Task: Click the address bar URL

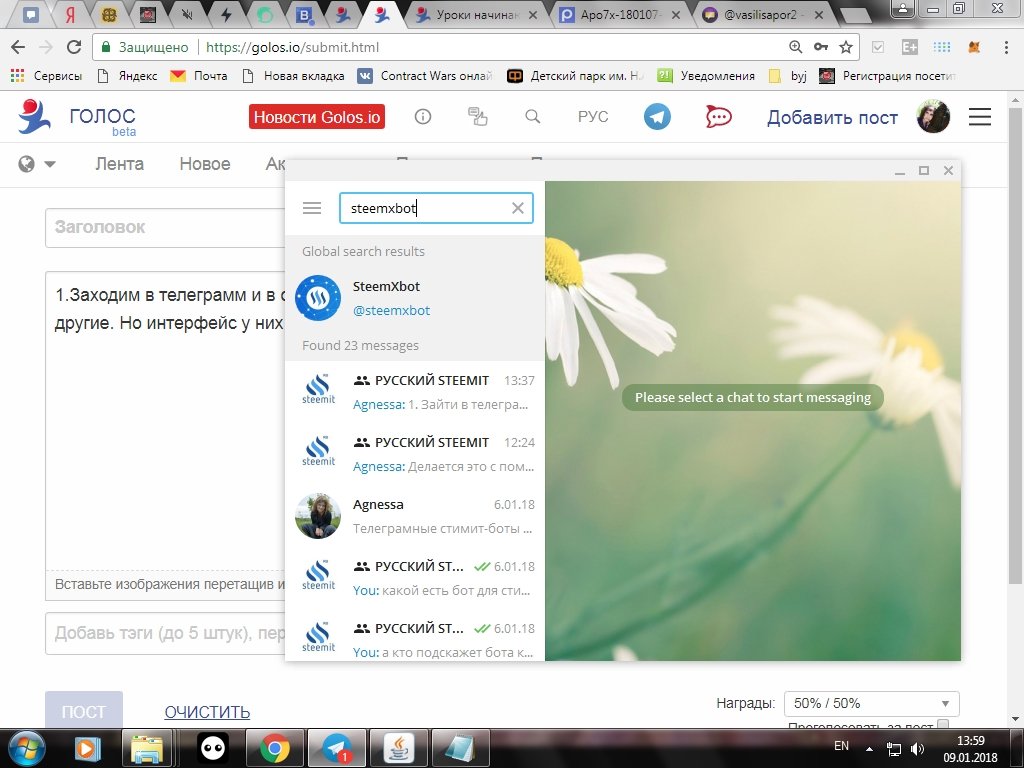Action: 292,47
